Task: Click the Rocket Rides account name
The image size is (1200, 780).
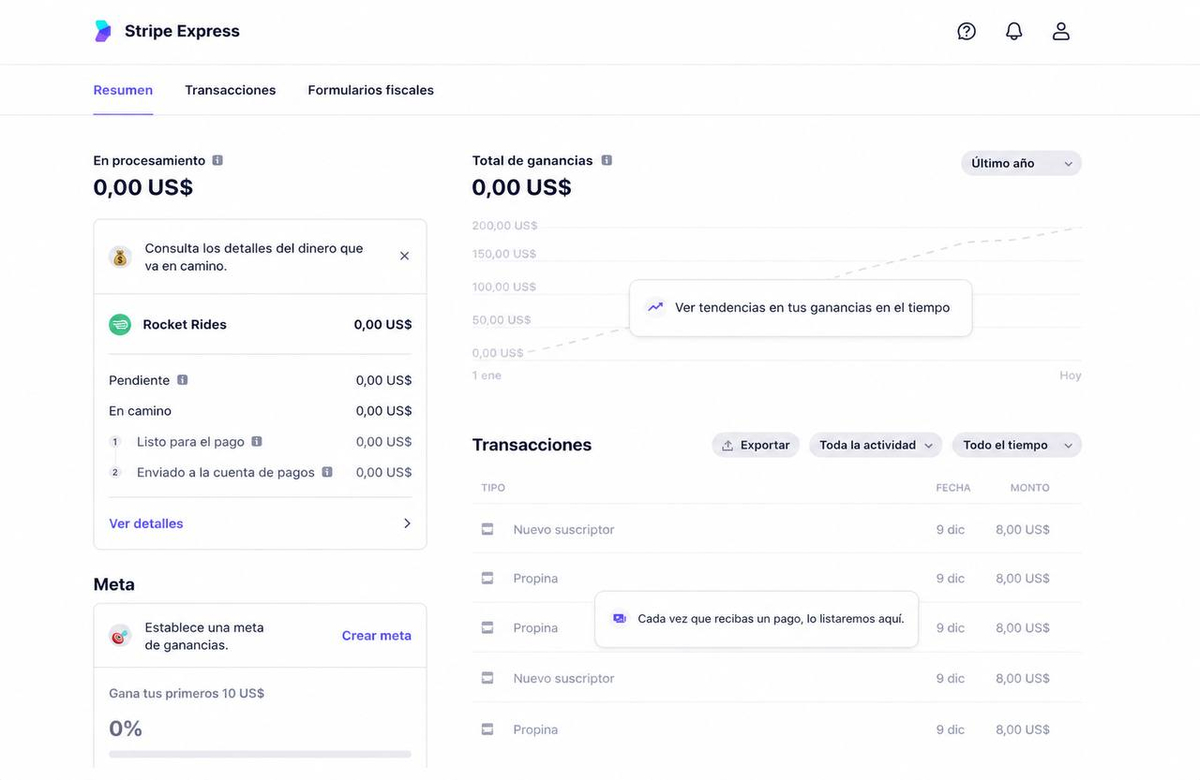Action: point(185,324)
